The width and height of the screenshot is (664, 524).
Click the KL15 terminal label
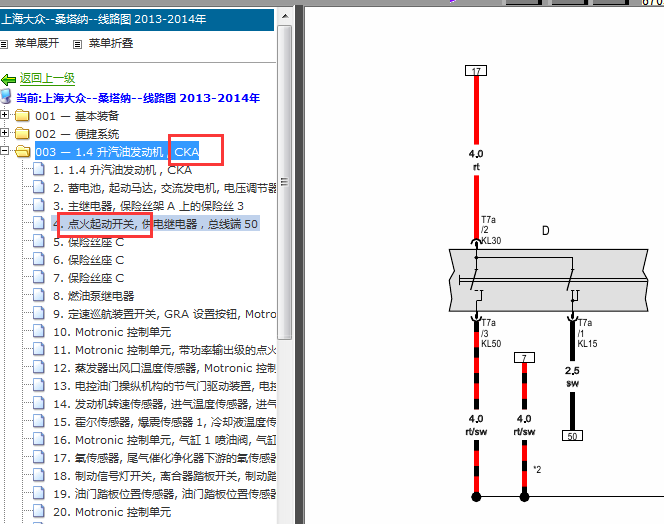coord(587,344)
